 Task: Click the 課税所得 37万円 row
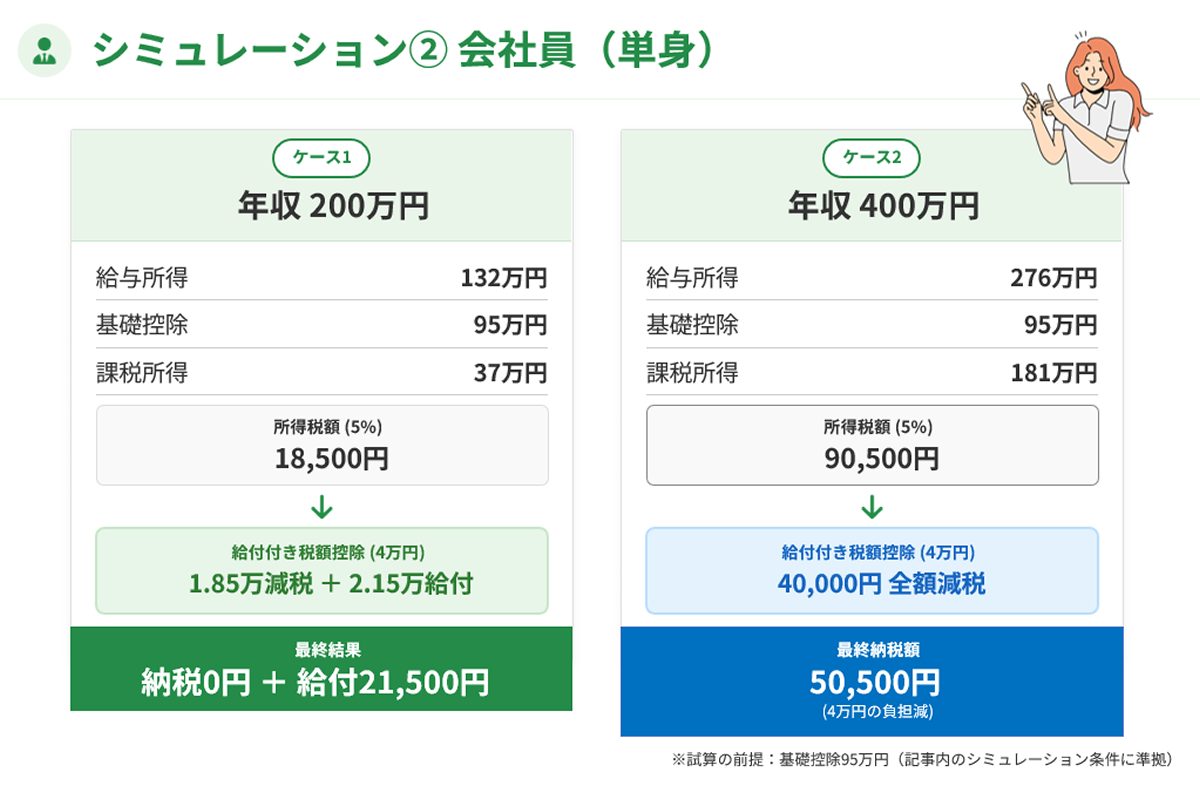pyautogui.click(x=322, y=373)
